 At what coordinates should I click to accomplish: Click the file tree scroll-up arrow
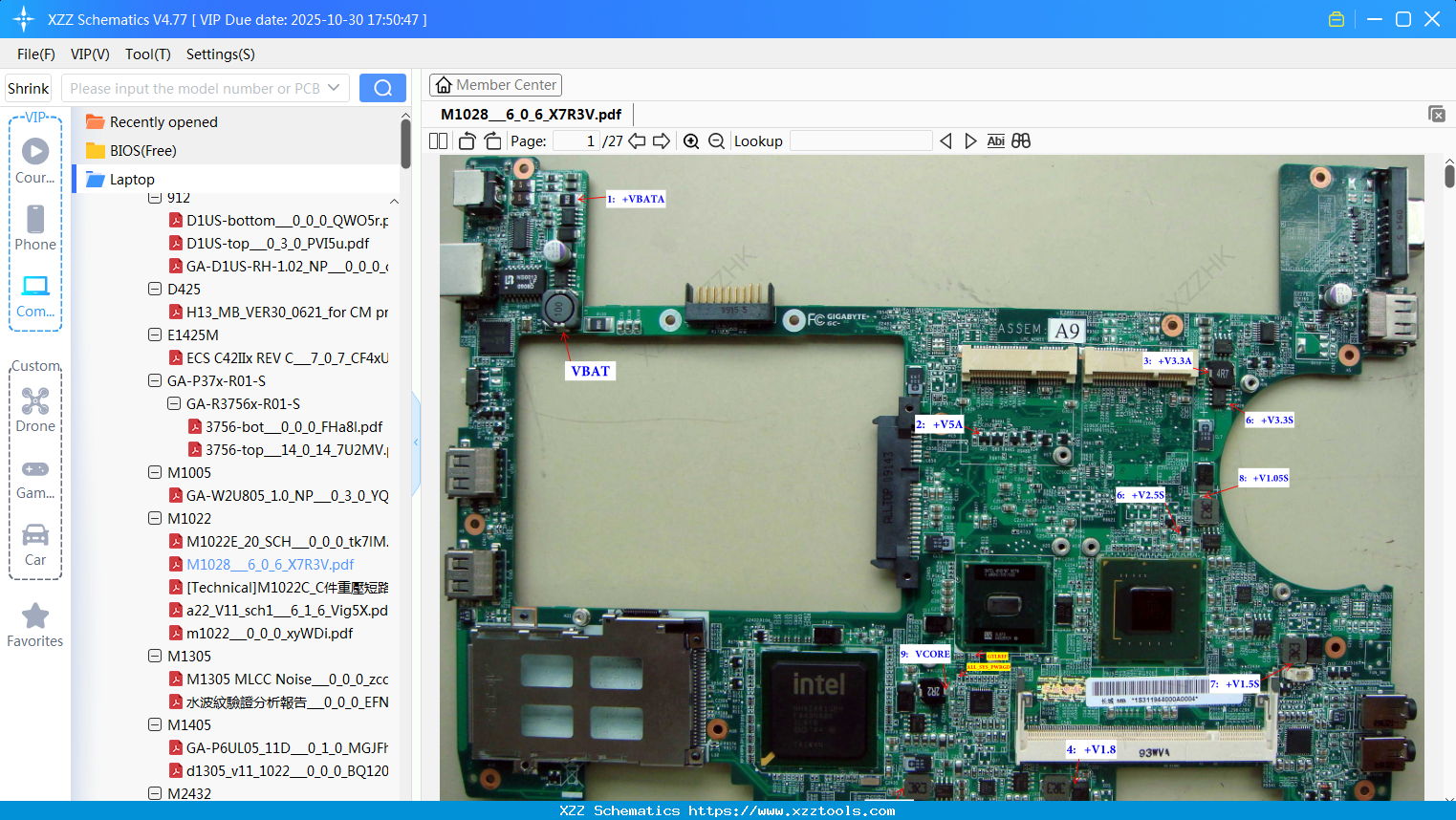(394, 202)
